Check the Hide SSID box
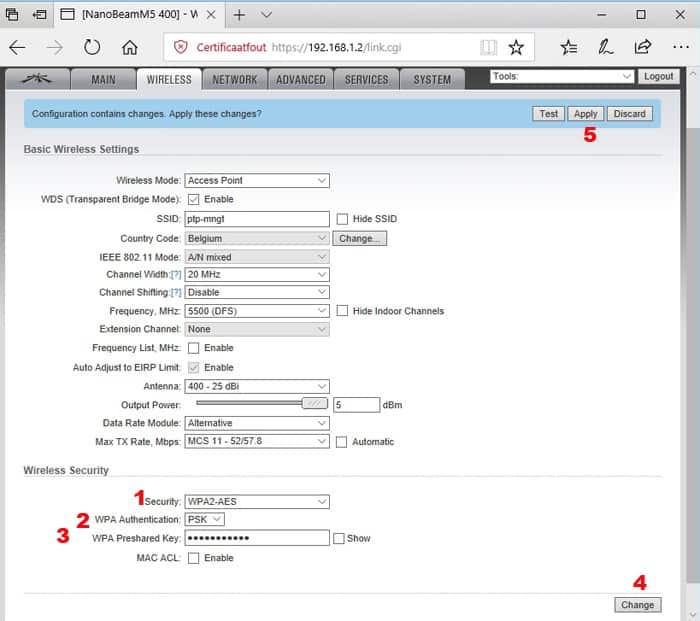 [342, 219]
